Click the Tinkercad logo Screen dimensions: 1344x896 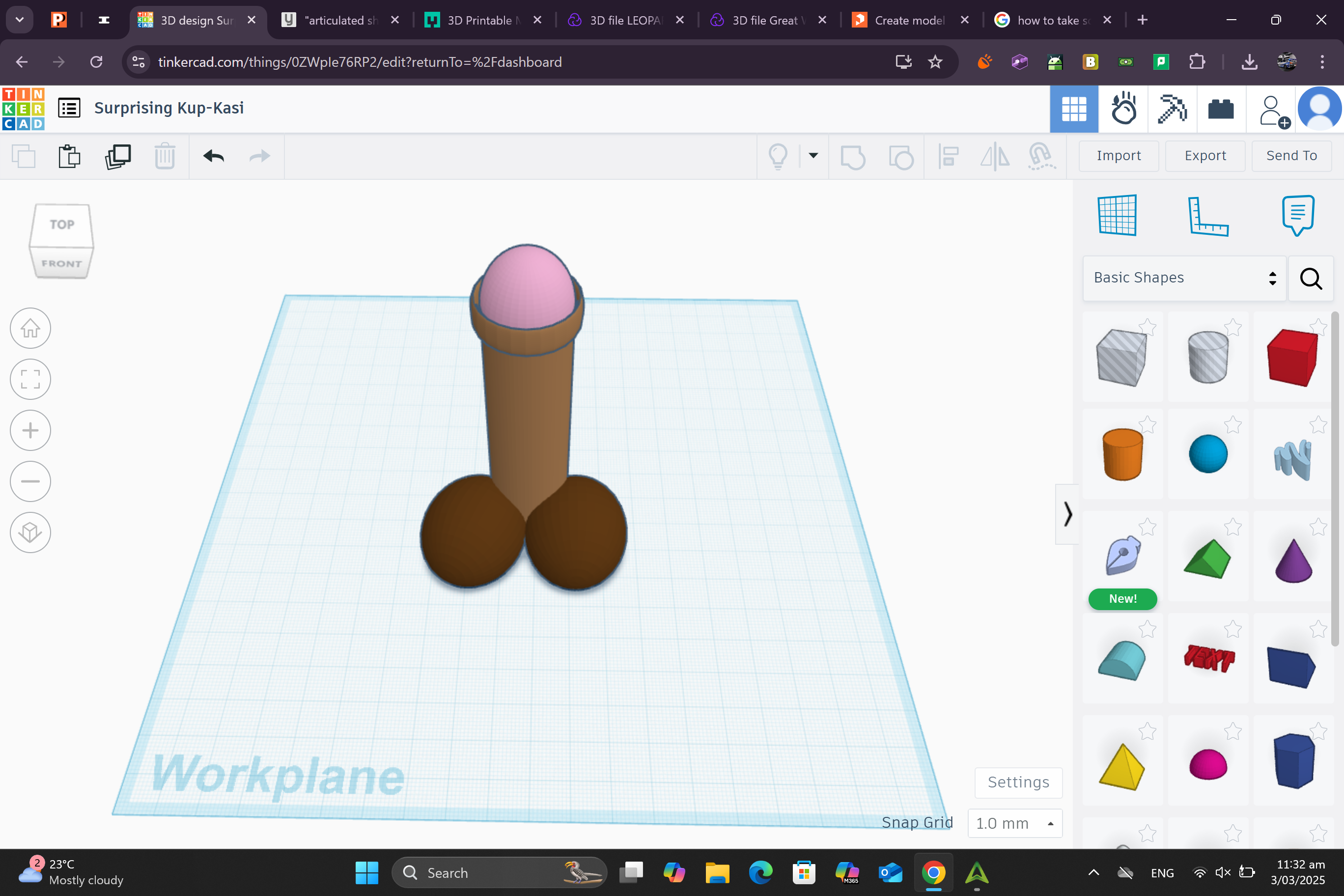pyautogui.click(x=23, y=109)
